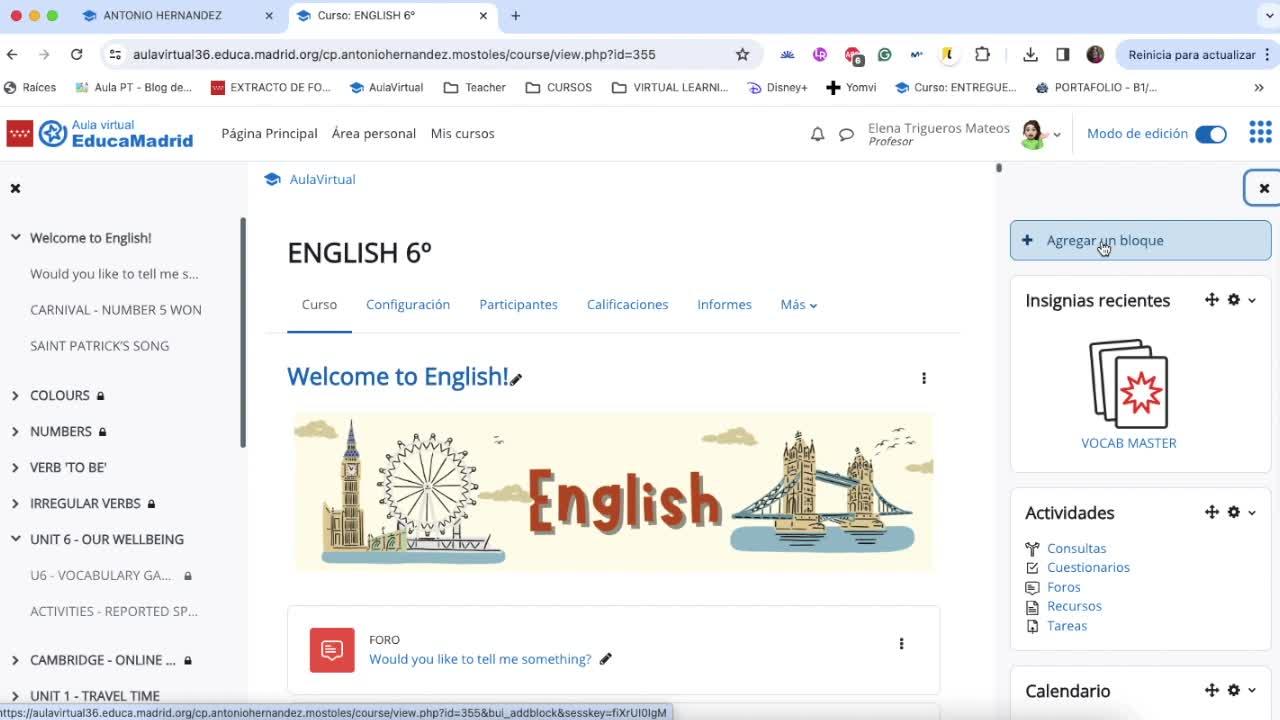Edit the Welcome to English! section title
Viewport: 1280px width, 720px height.
click(516, 378)
